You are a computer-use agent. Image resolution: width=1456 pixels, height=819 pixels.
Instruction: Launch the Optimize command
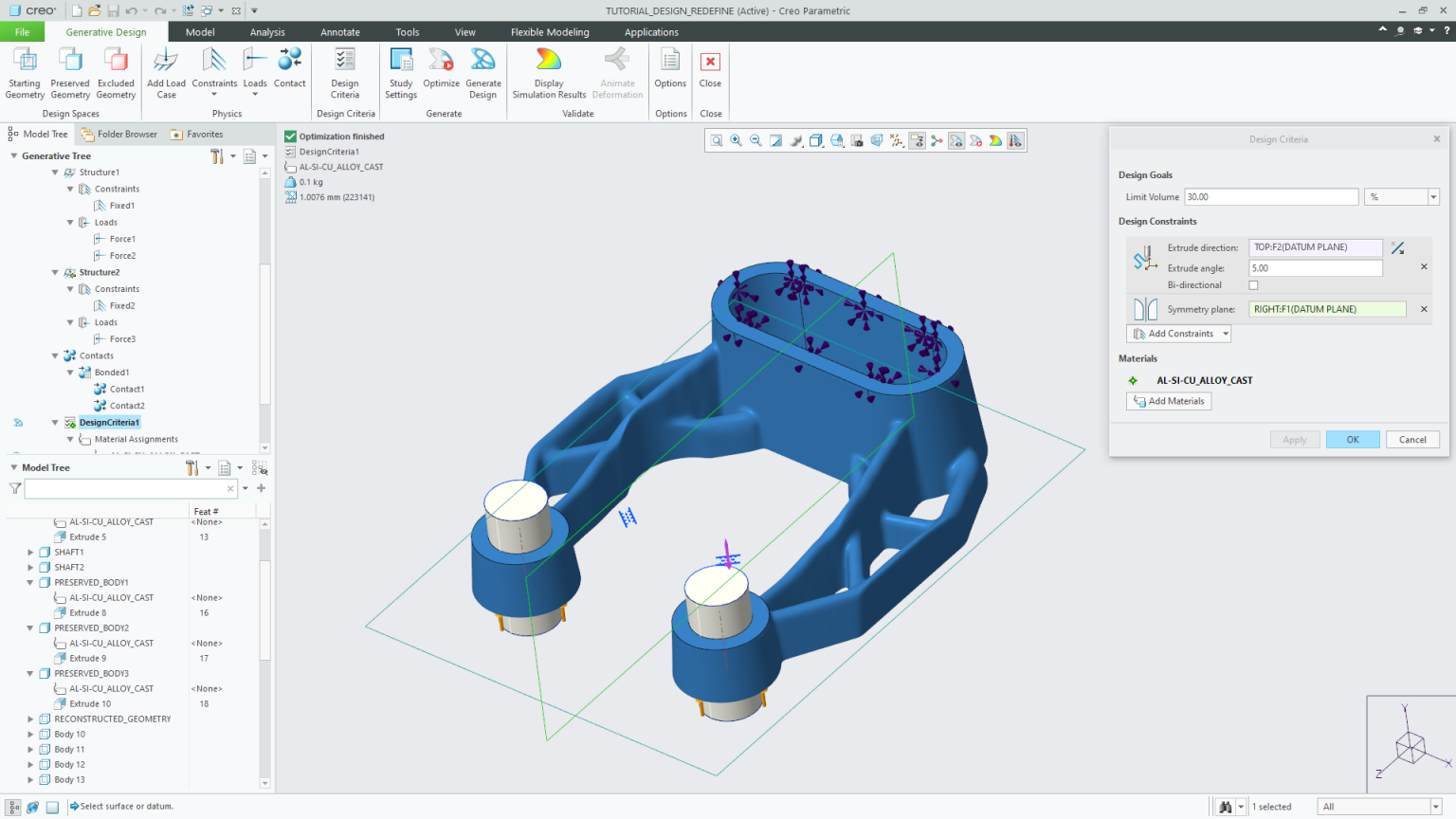coord(441,71)
